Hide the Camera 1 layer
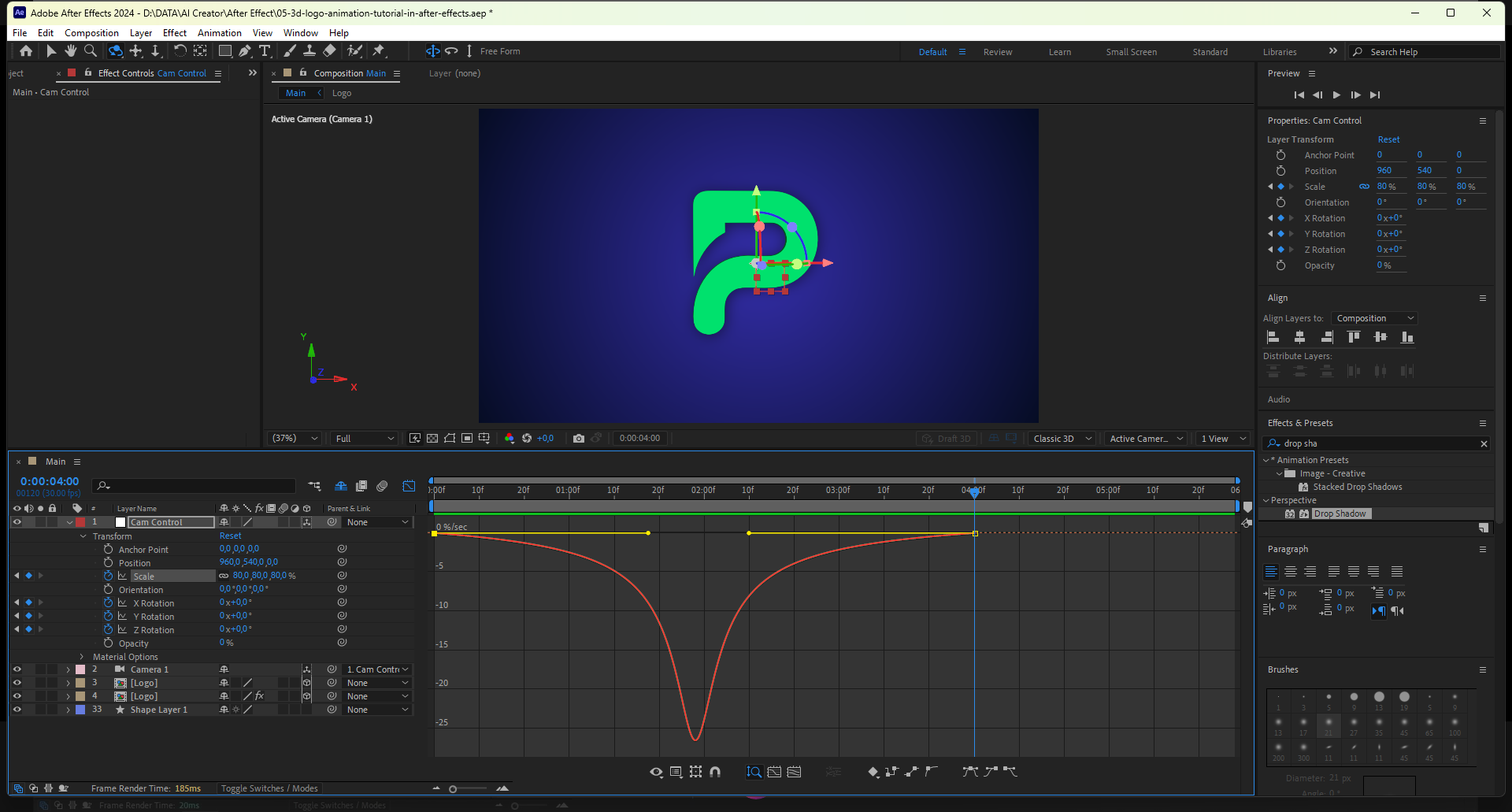This screenshot has width=1512, height=812. pos(17,669)
